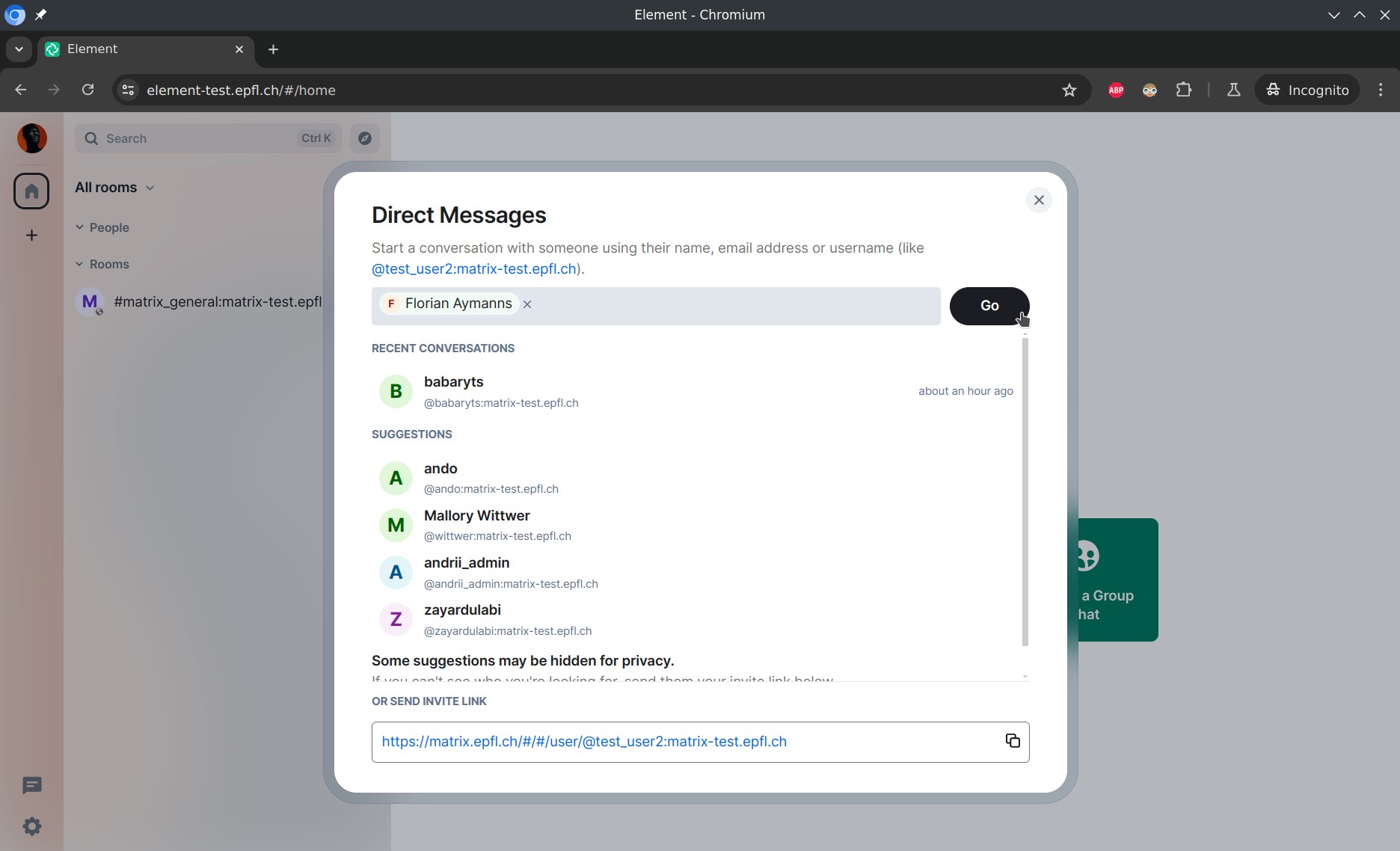
Task: Bookmark this page with star icon
Action: point(1069,90)
